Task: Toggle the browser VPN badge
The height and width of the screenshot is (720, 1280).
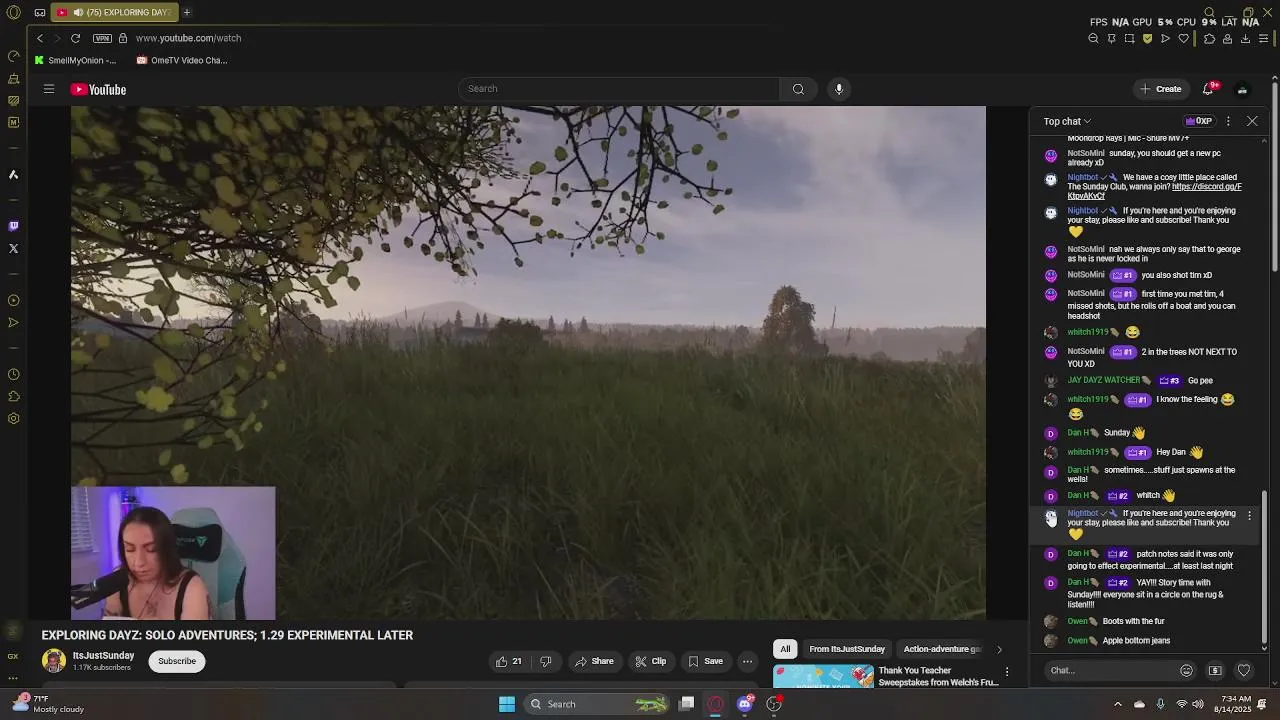Action: [x=102, y=38]
